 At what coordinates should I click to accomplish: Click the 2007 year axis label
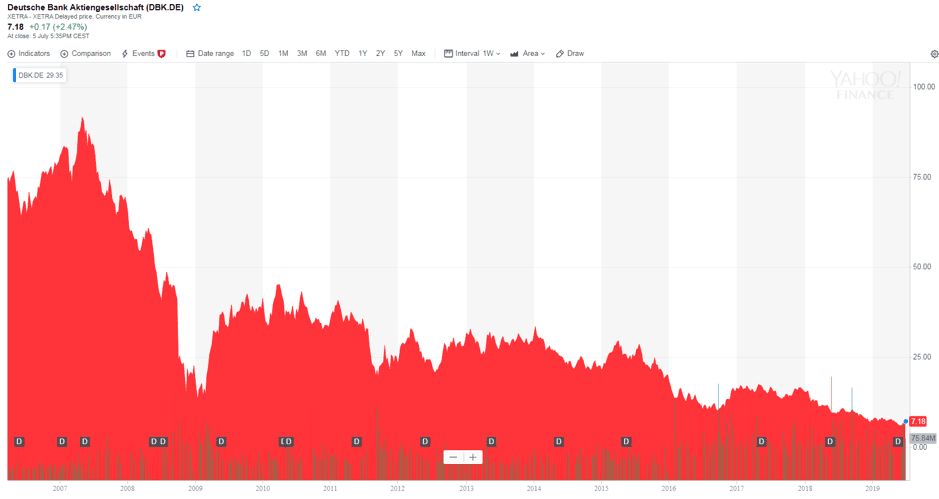click(60, 488)
